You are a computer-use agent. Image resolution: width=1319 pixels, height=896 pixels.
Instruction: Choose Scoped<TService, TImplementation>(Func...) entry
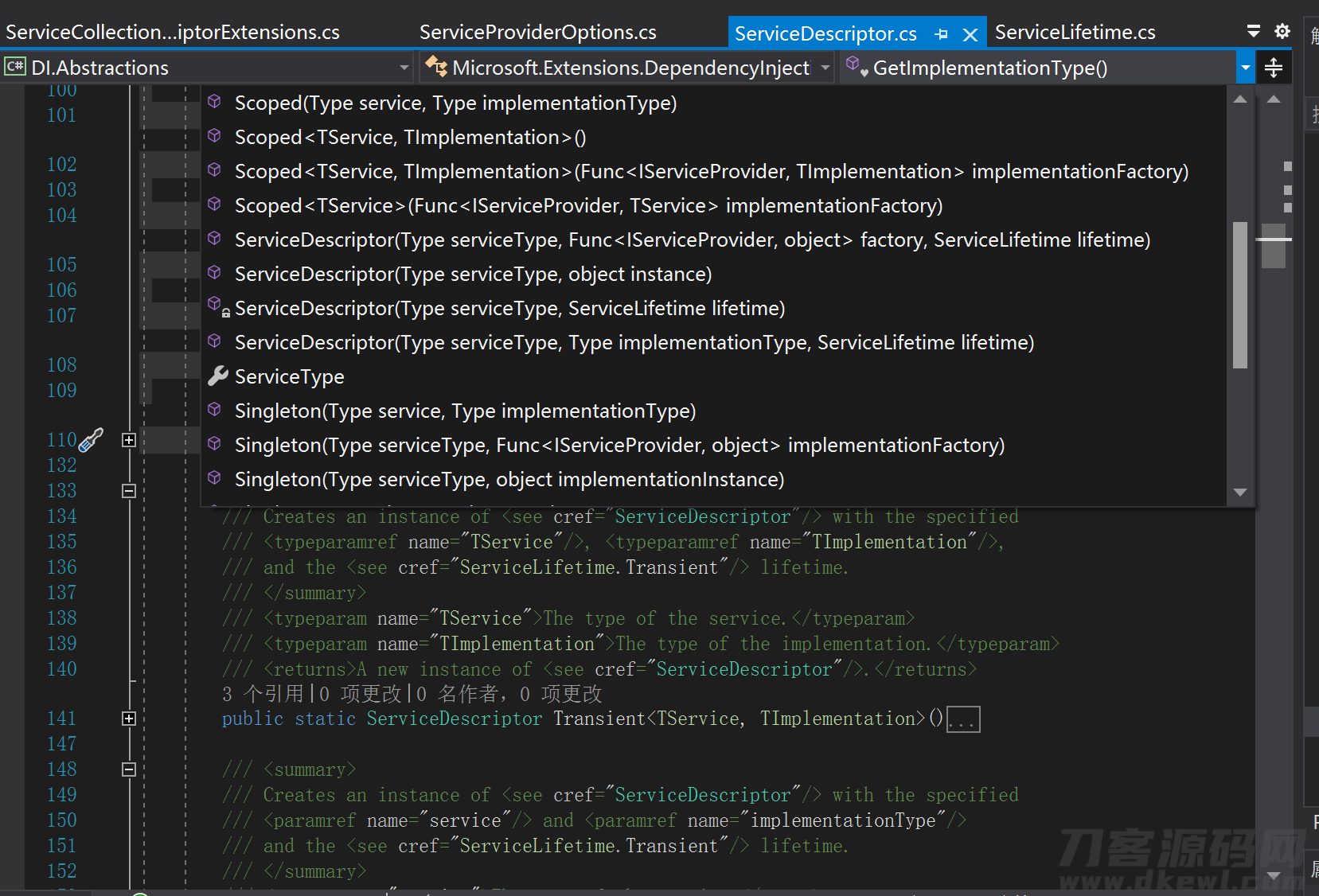click(x=712, y=171)
